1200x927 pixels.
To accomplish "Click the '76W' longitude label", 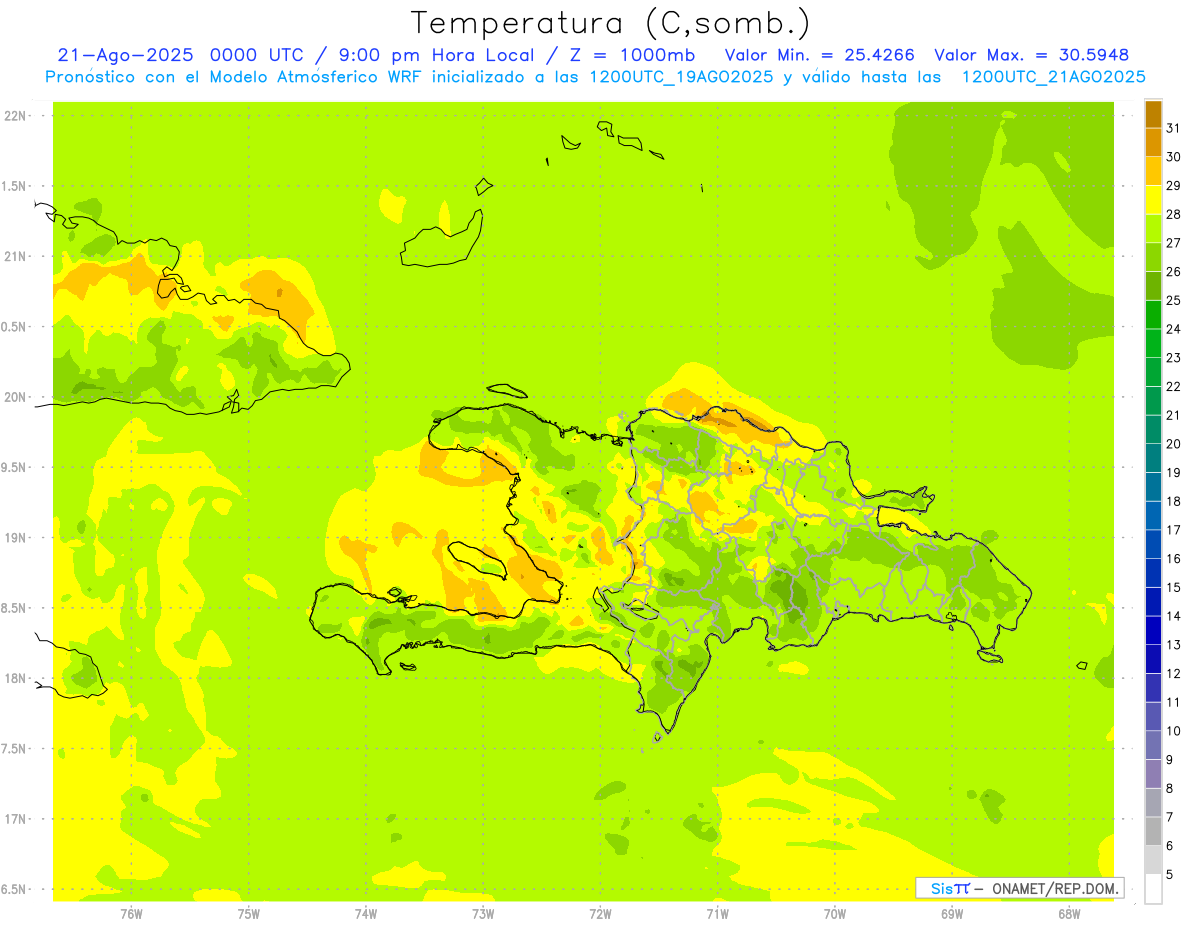I will point(131,914).
